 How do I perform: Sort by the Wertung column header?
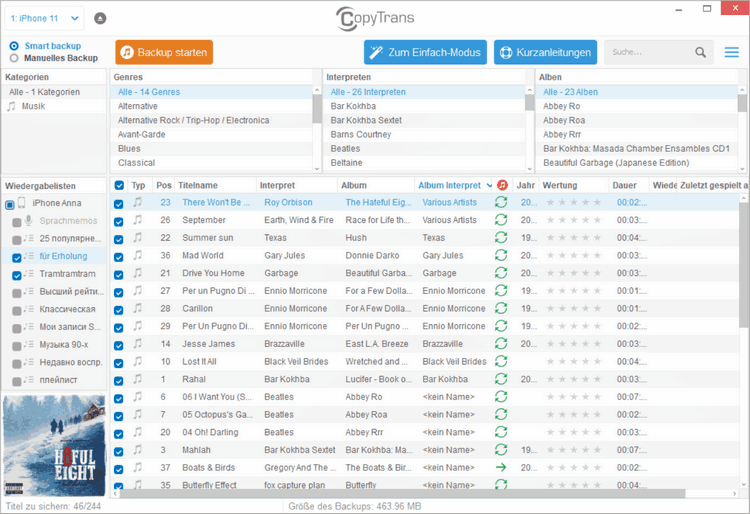coord(560,186)
